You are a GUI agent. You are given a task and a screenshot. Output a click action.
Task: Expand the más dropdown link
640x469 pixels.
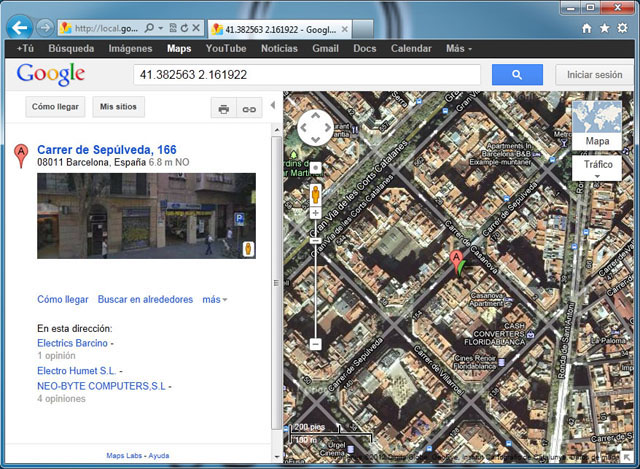(215, 299)
